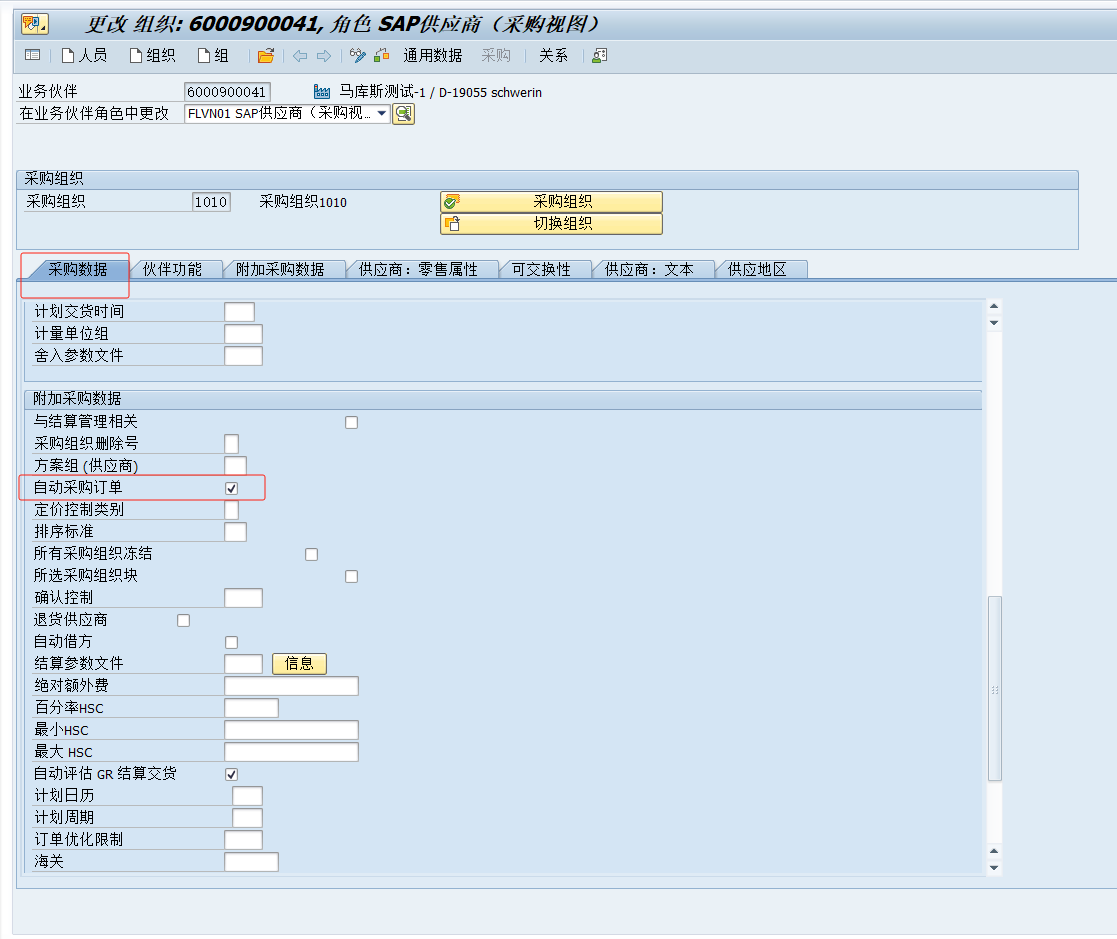Click the 采购组织 1010 field
Image resolution: width=1117 pixels, height=939 pixels.
pos(212,202)
